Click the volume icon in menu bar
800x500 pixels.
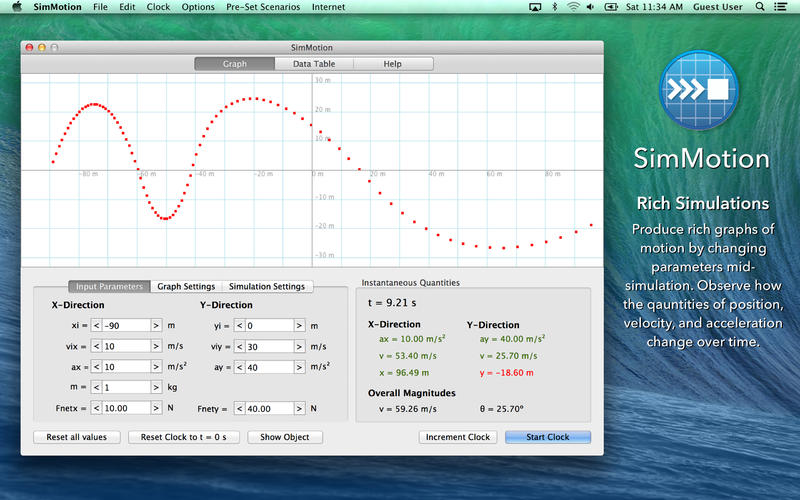point(590,7)
